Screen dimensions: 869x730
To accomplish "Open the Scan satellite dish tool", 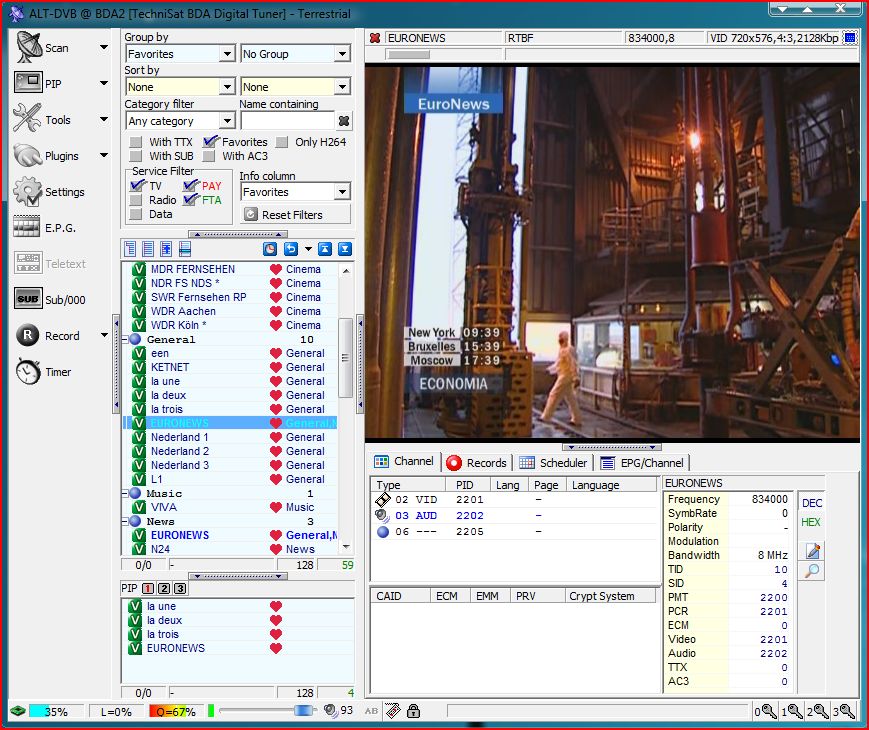I will 28,47.
